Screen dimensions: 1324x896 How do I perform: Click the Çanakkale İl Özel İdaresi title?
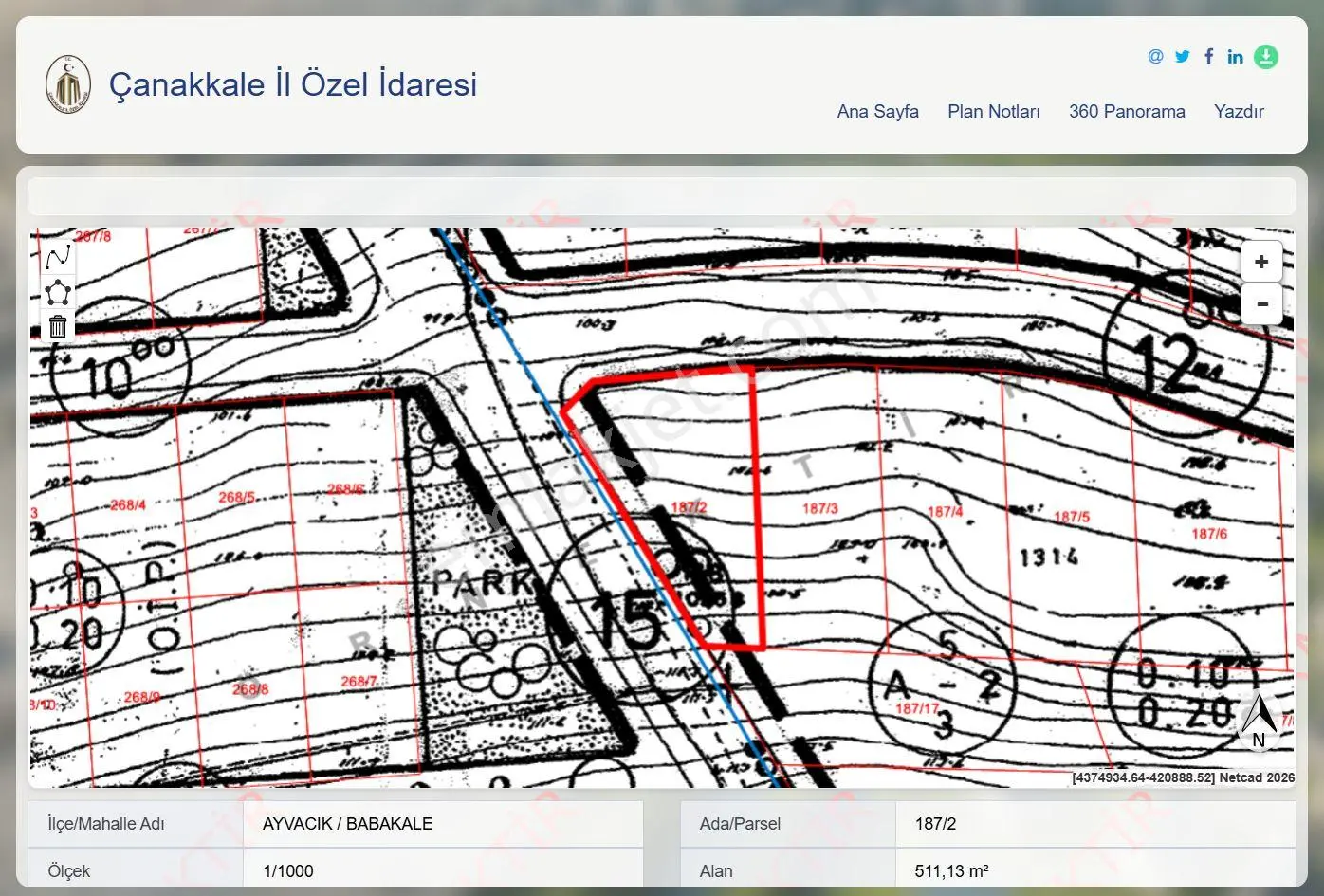293,83
